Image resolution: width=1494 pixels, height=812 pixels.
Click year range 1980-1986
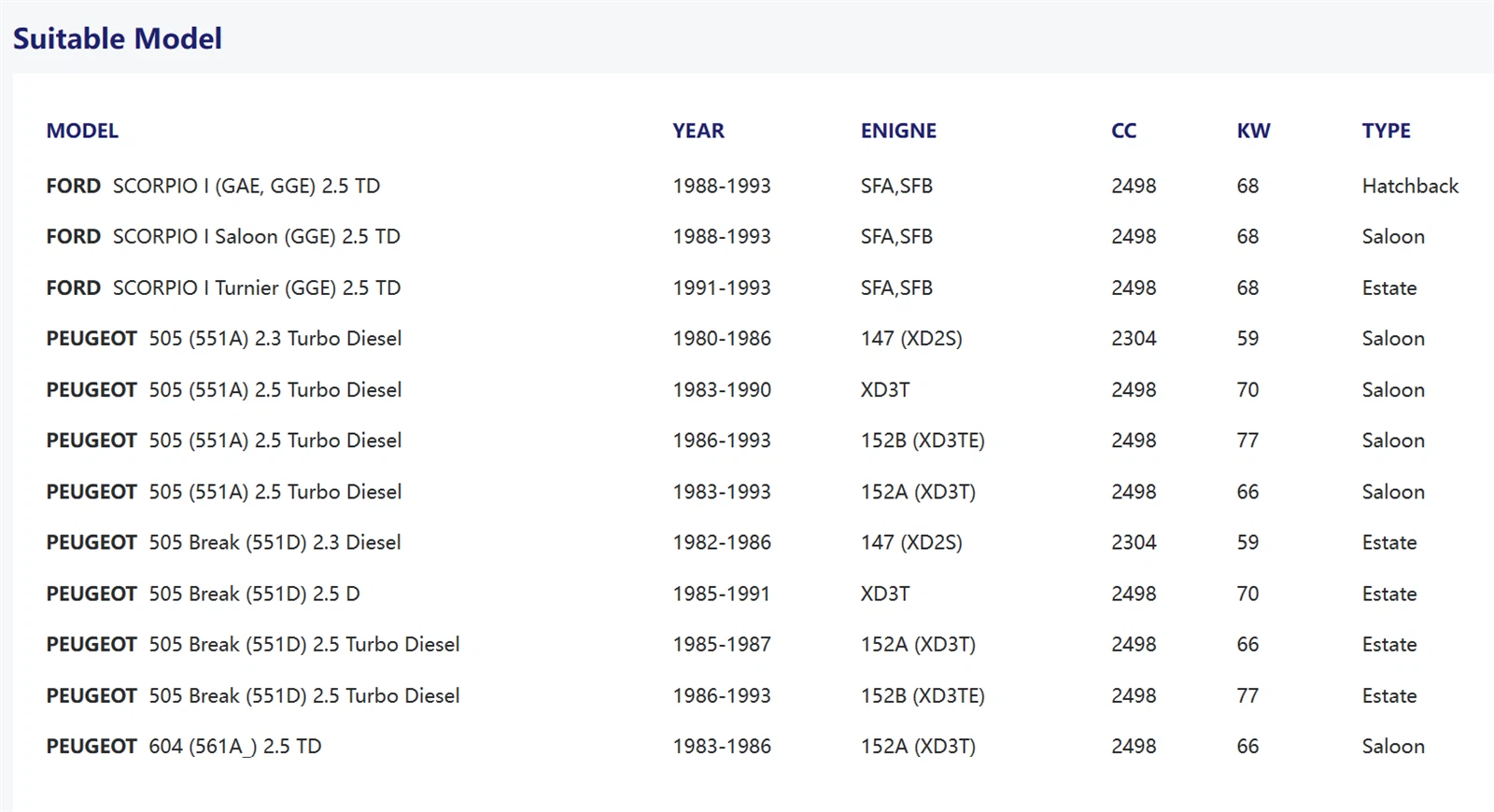pyautogui.click(x=722, y=339)
